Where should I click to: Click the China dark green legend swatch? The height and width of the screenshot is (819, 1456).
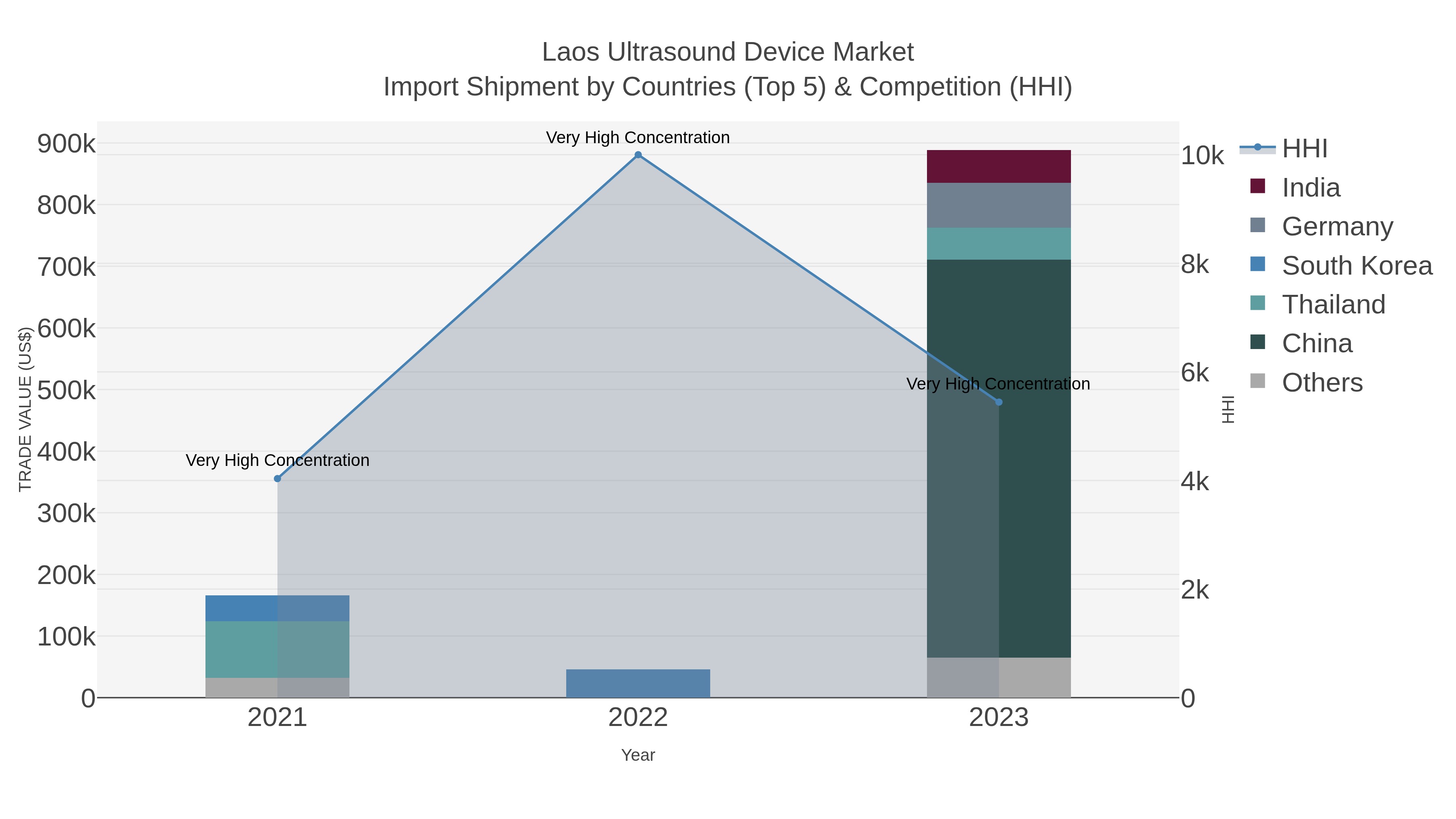point(1257,342)
